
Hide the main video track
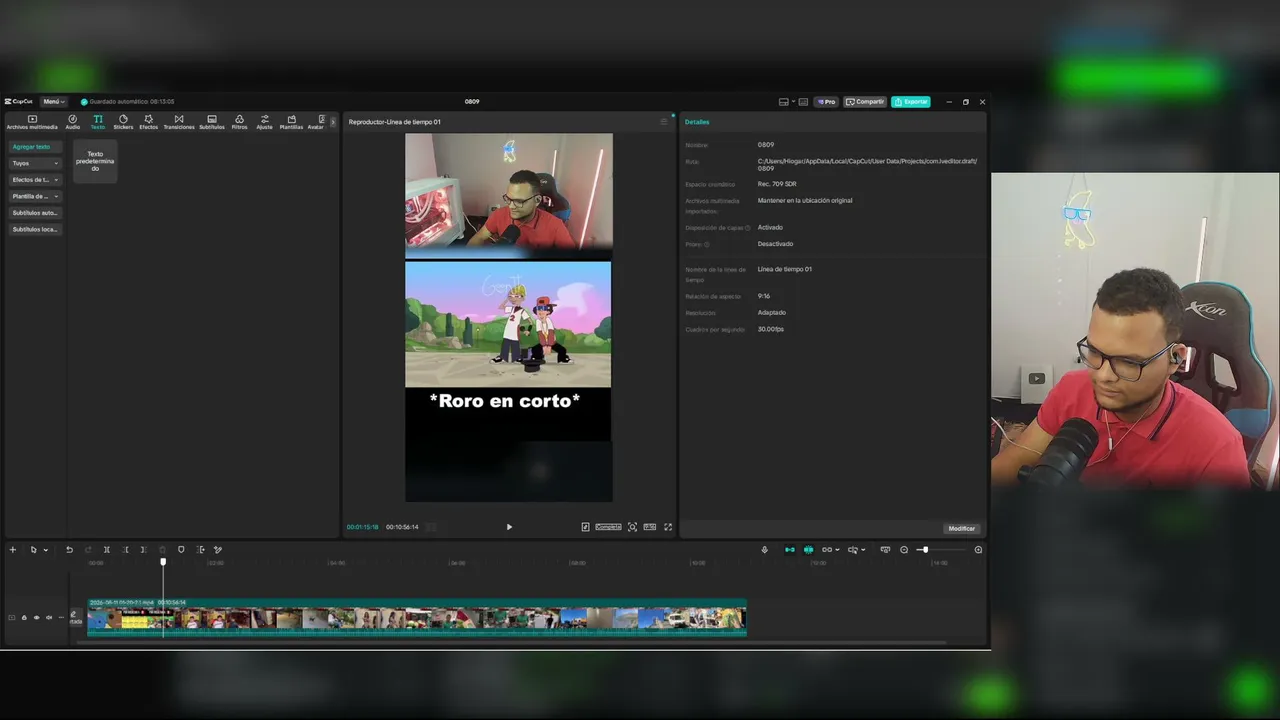tap(36, 617)
